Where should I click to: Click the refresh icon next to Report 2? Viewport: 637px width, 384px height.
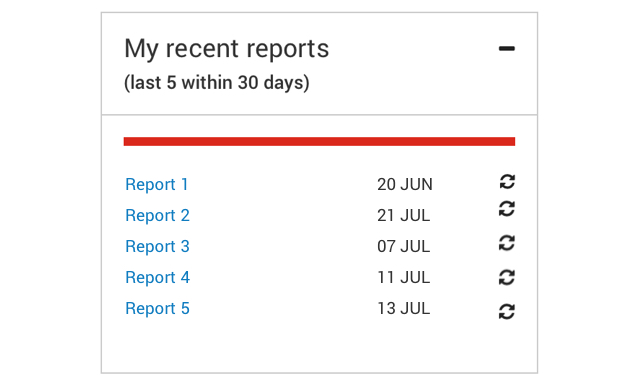pyautogui.click(x=507, y=209)
